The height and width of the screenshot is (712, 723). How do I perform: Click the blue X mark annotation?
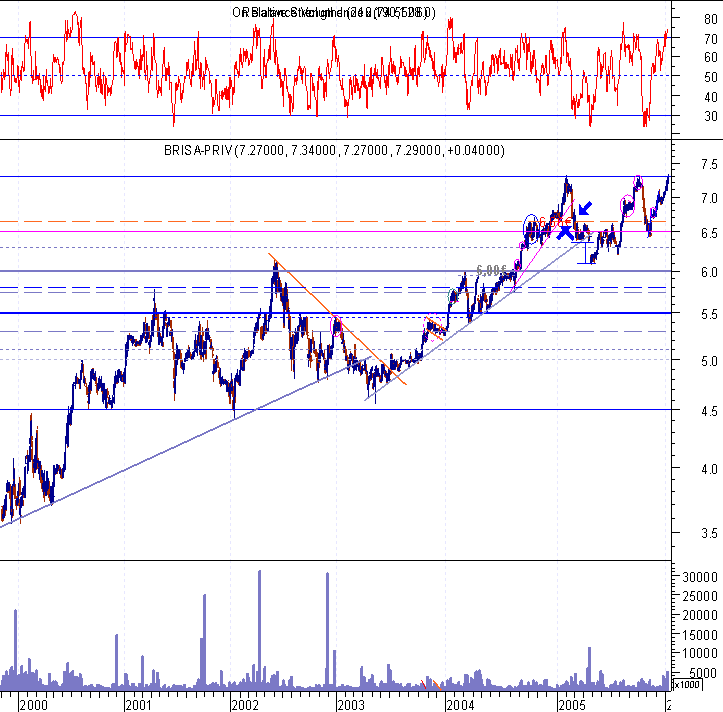click(564, 232)
